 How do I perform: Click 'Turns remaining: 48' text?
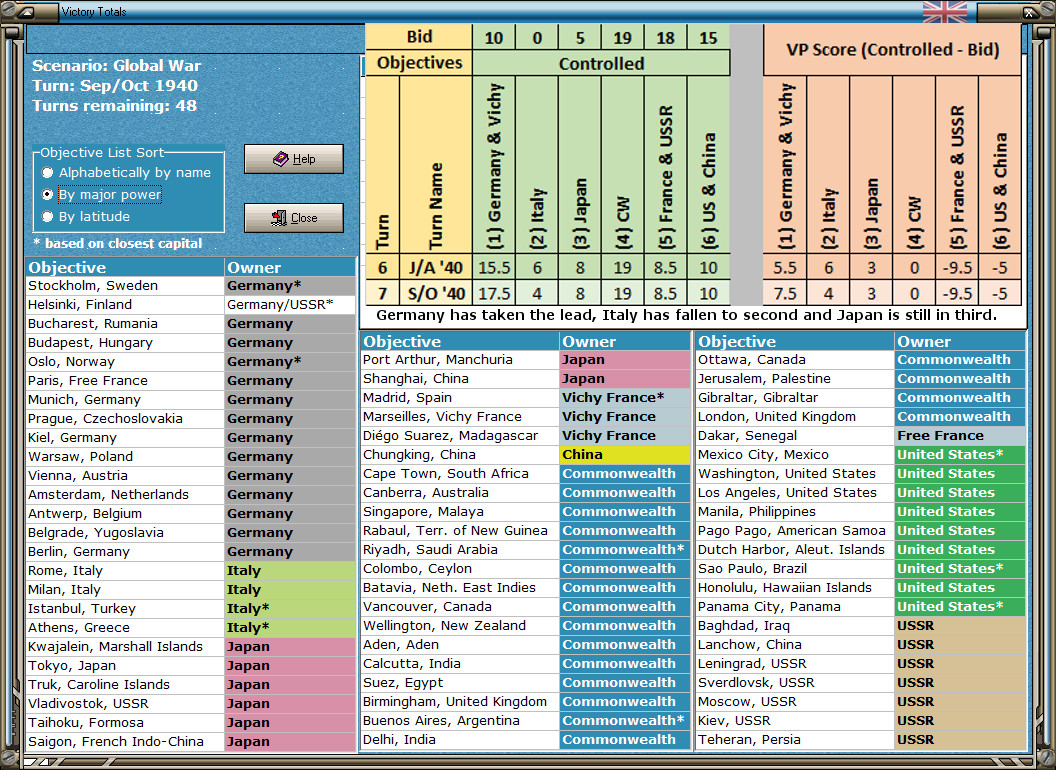click(114, 106)
